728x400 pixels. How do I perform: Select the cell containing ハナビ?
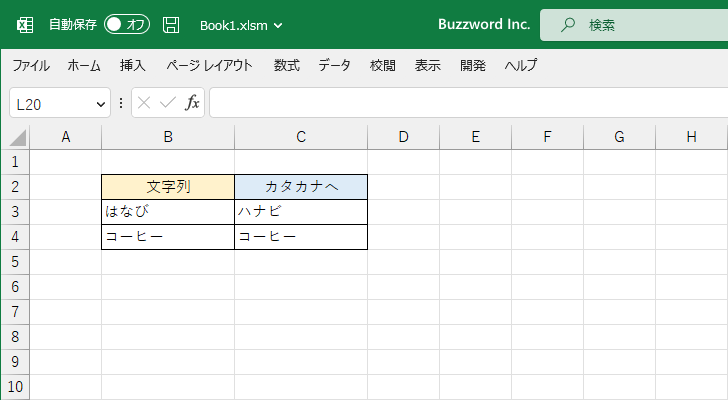pyautogui.click(x=301, y=212)
